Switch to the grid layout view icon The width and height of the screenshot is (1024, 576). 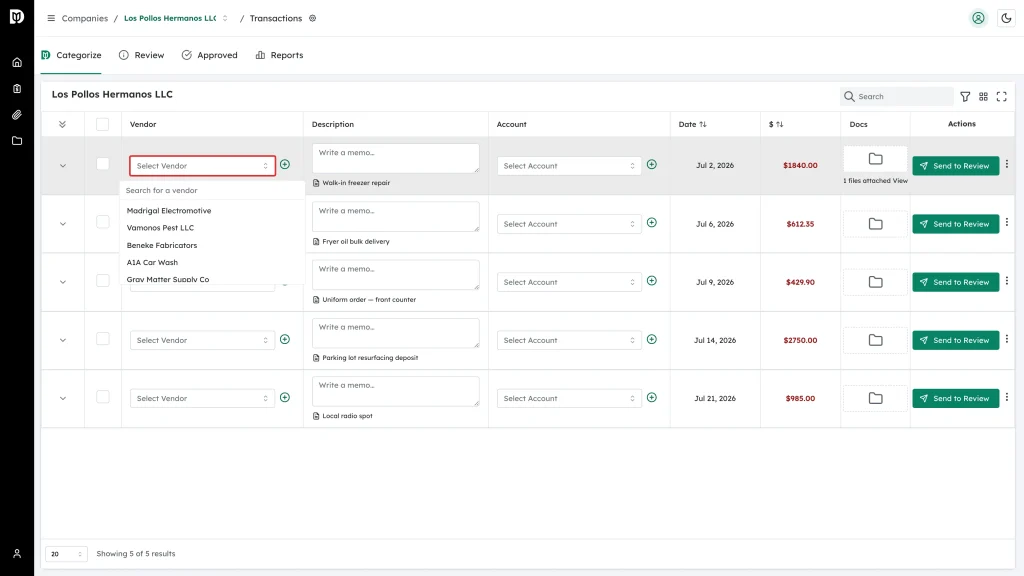point(984,97)
